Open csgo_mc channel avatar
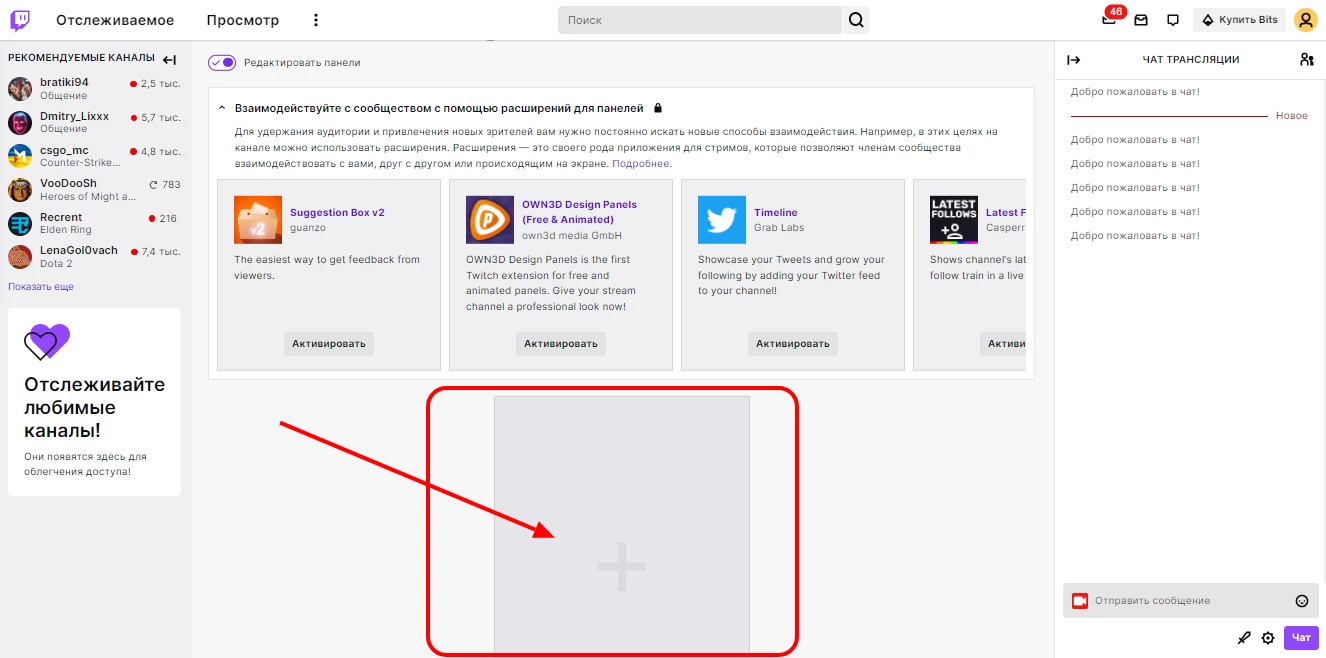The height and width of the screenshot is (658, 1326). [x=20, y=156]
